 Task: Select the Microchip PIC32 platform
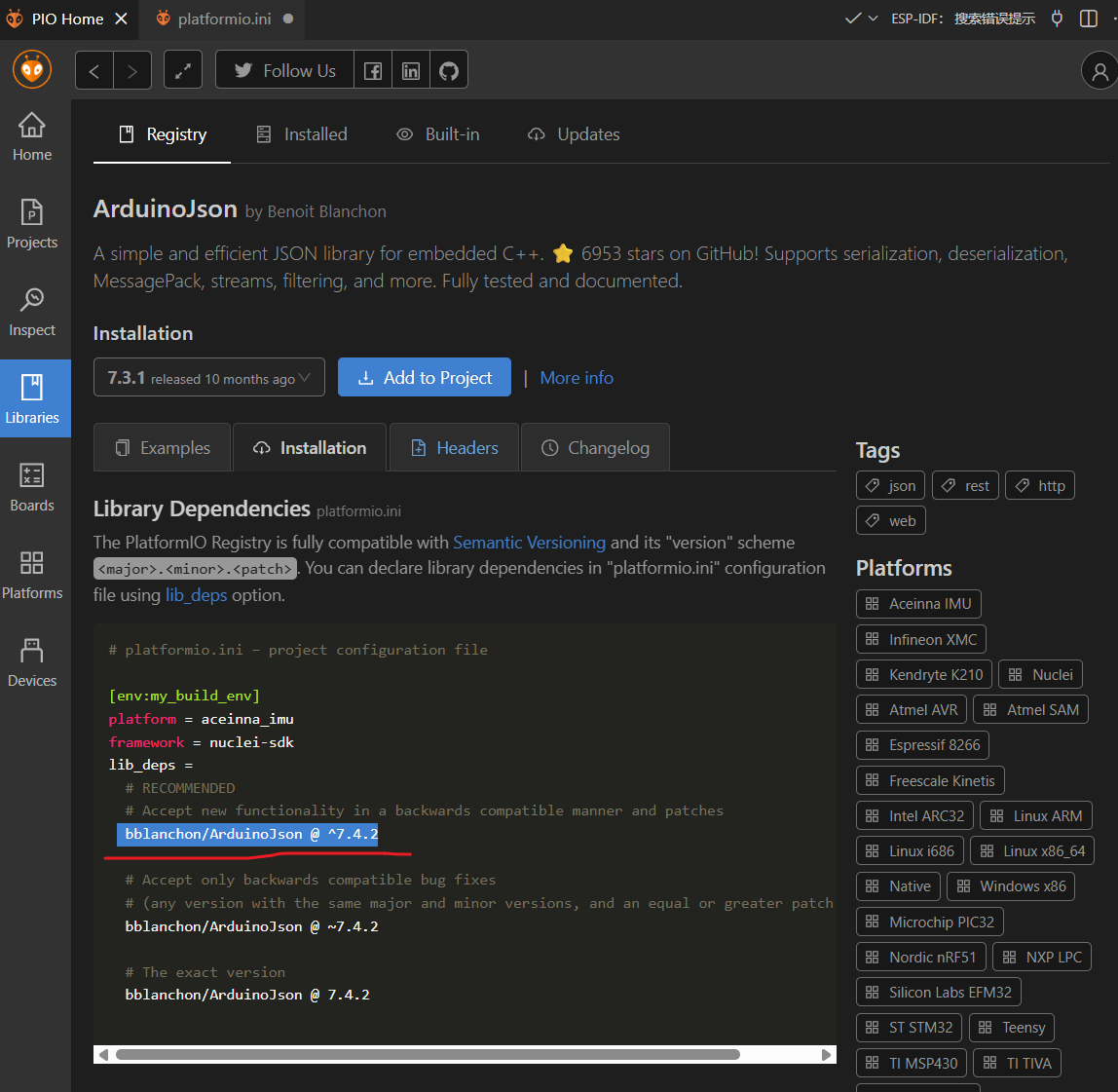point(930,923)
